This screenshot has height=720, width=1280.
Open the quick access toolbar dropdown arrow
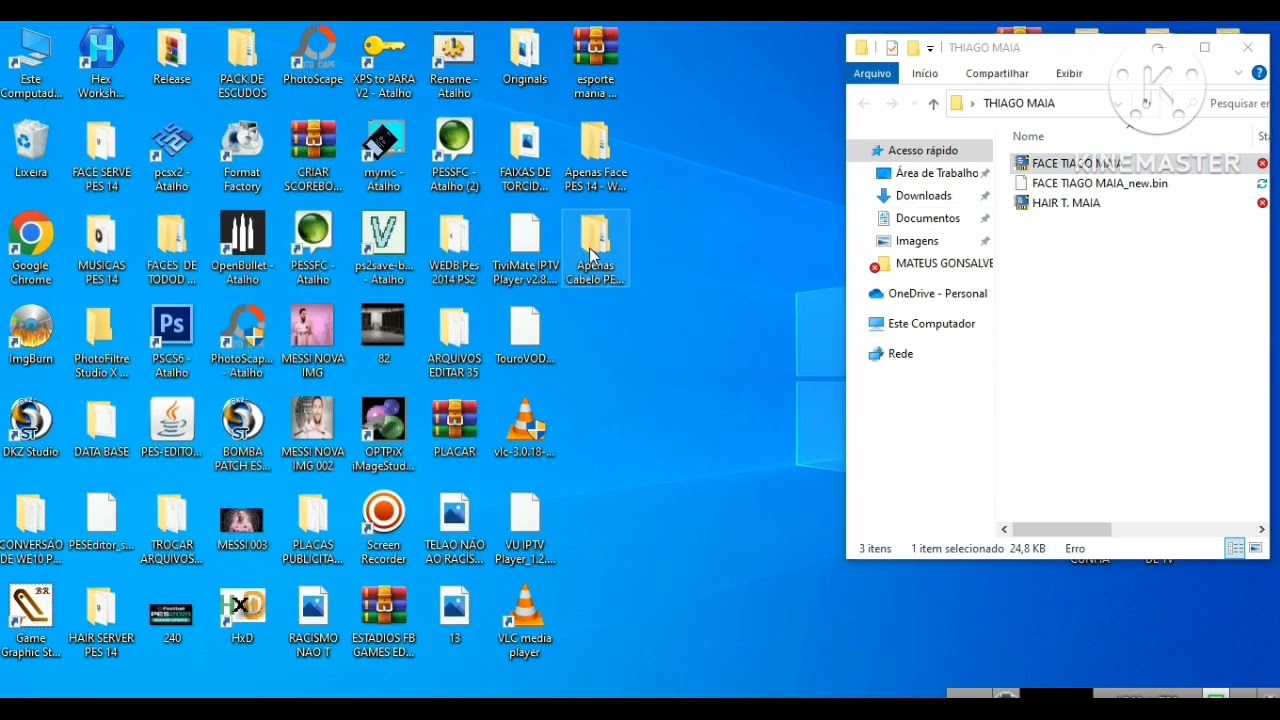pos(930,48)
